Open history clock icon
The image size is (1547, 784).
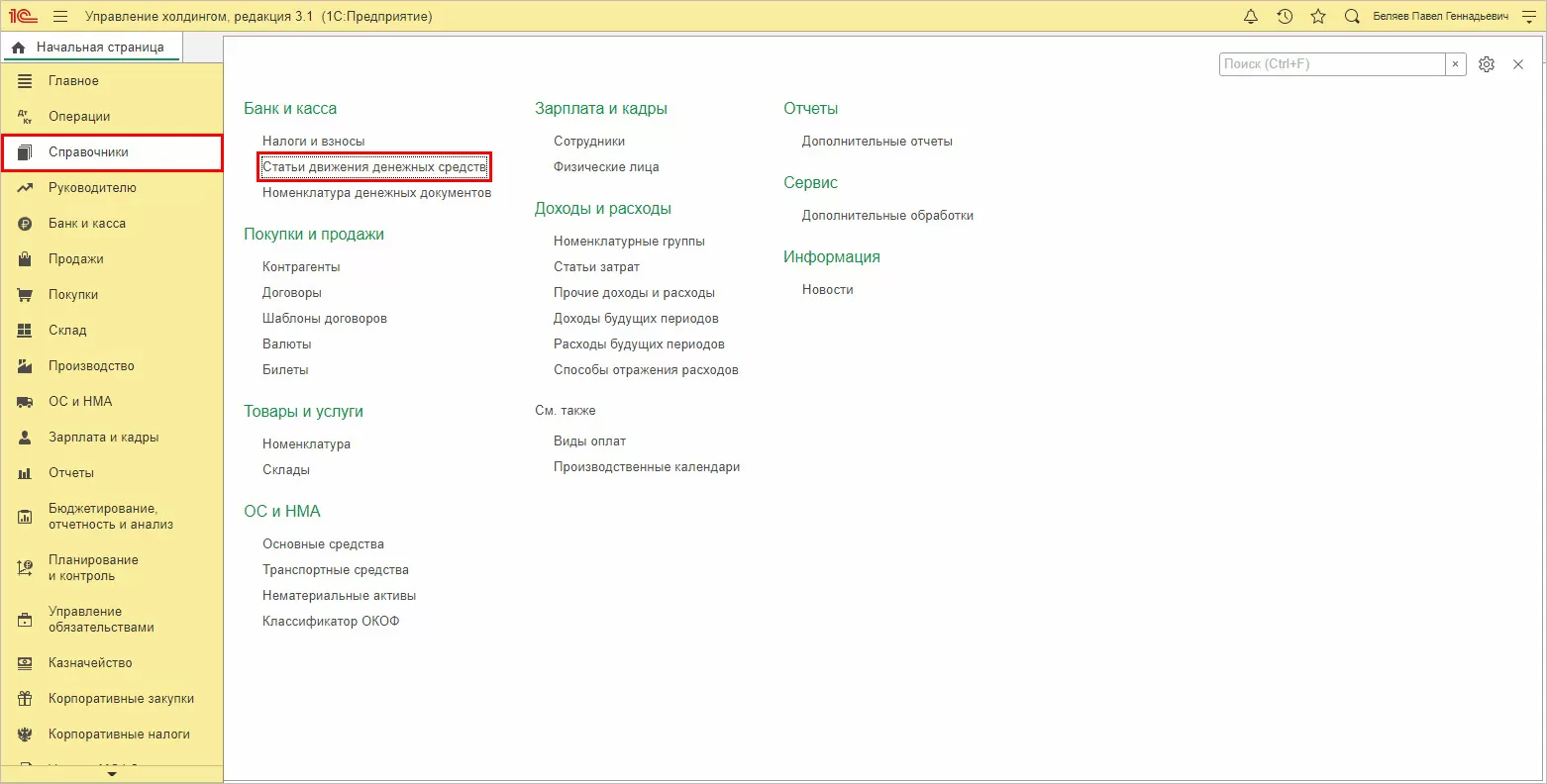pos(1285,16)
